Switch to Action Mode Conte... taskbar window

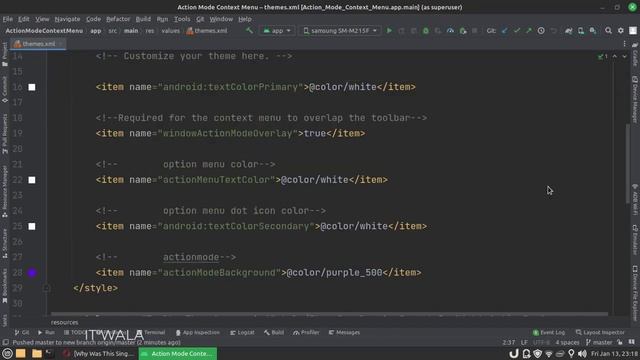(178, 353)
